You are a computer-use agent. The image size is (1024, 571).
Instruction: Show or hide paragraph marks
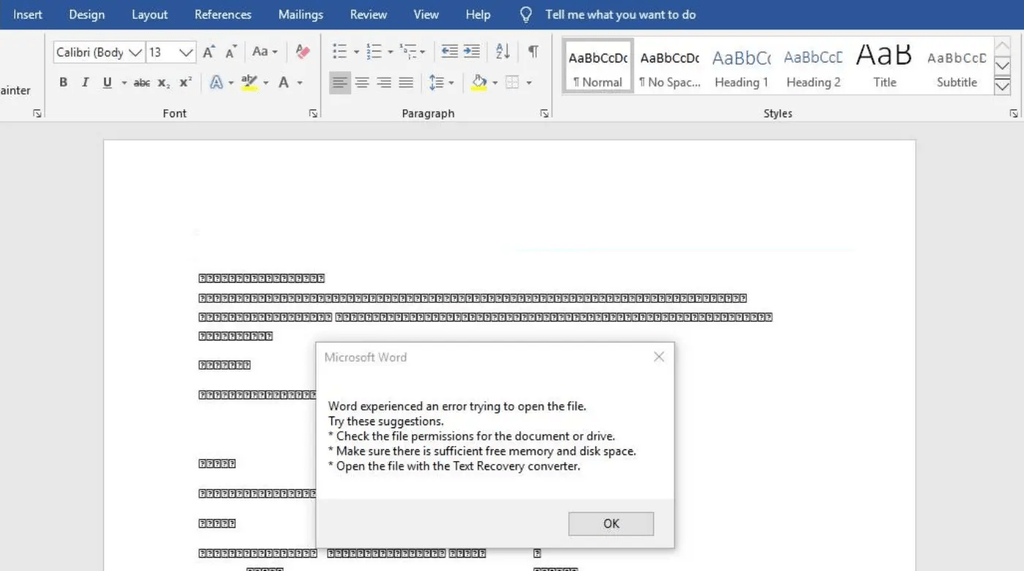pos(534,52)
